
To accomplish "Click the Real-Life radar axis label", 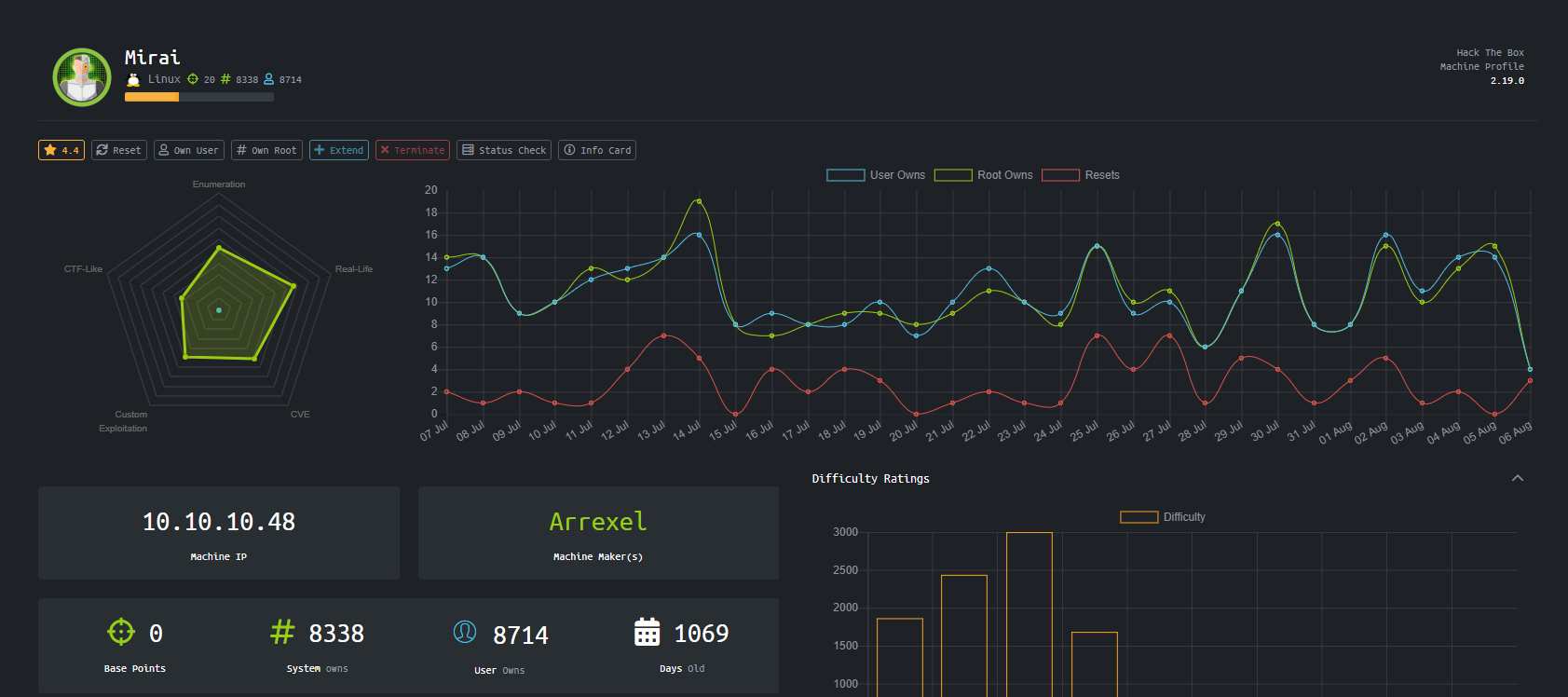I will click(x=354, y=269).
